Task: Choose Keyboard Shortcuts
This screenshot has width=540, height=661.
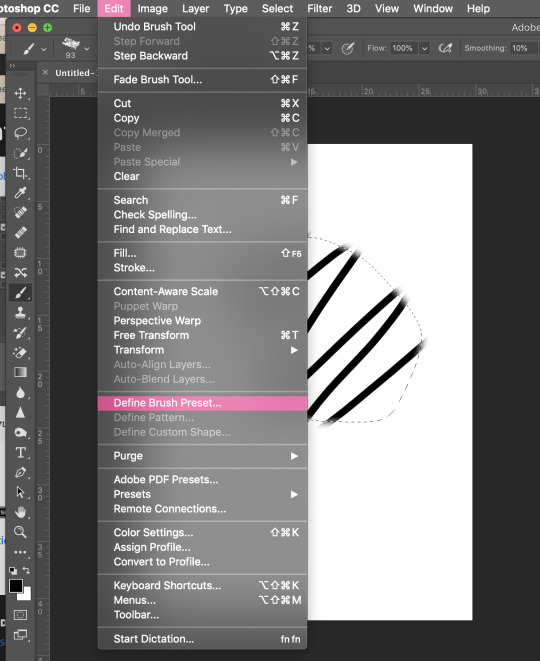Action: 202,586
